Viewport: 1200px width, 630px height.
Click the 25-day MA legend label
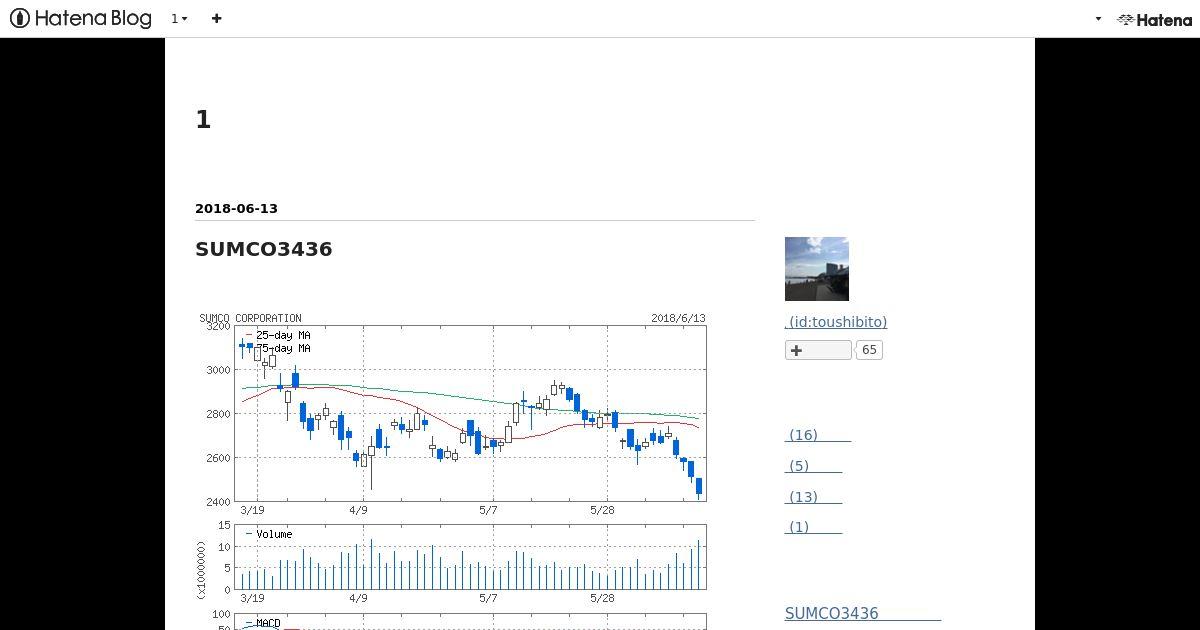click(x=283, y=335)
